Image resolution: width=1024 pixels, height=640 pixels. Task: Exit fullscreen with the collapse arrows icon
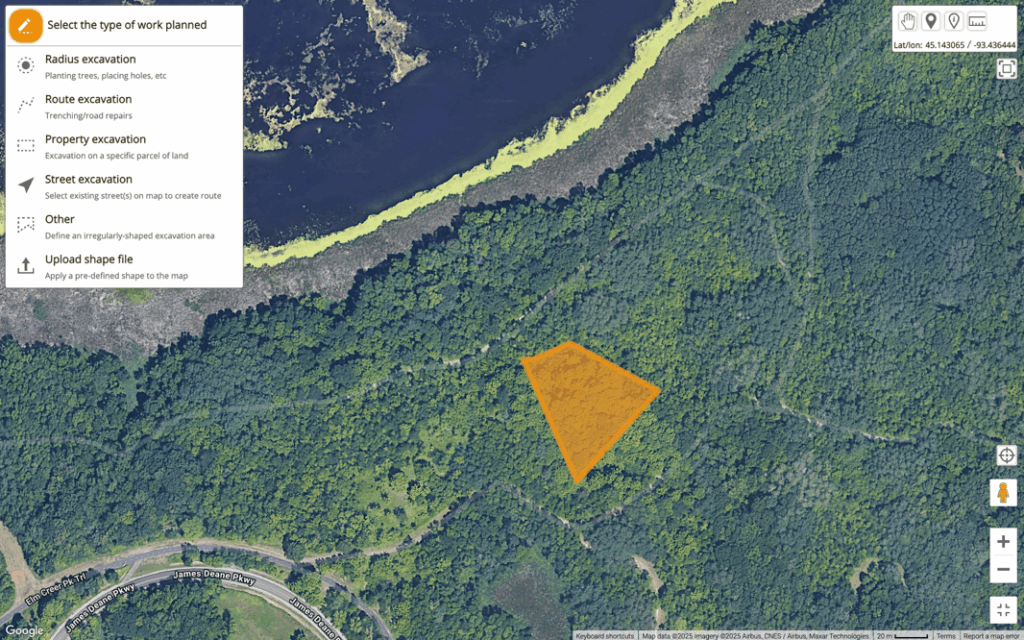click(x=1003, y=610)
